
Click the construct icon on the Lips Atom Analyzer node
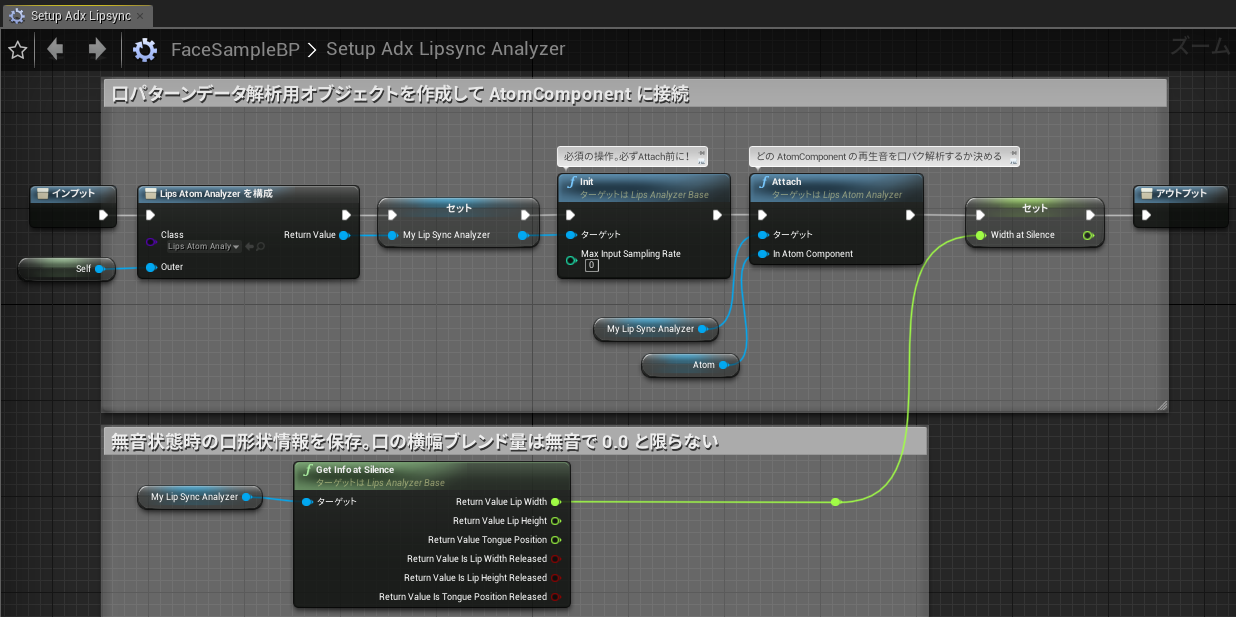[x=151, y=193]
